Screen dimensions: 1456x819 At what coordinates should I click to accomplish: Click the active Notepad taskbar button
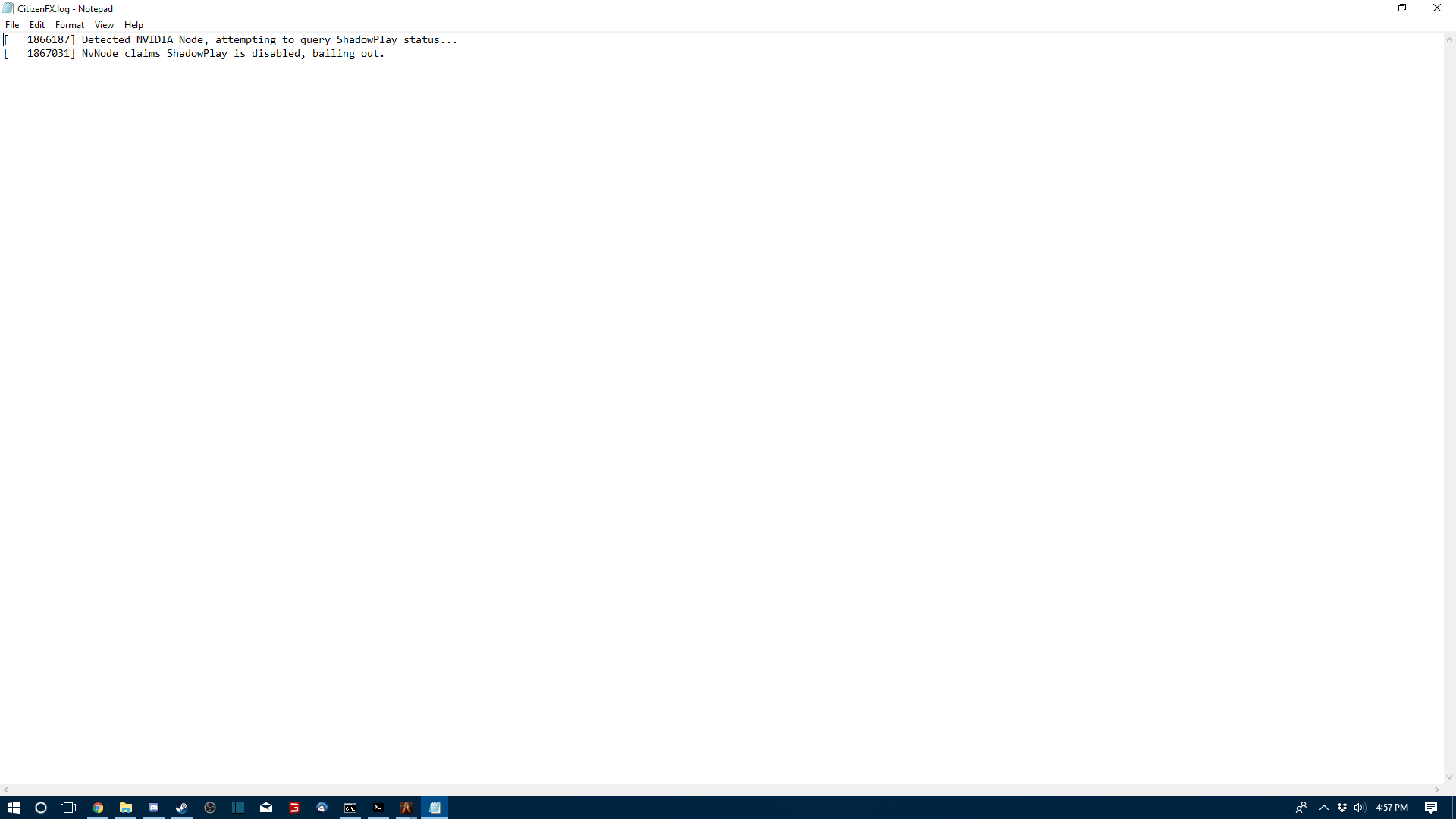point(435,808)
